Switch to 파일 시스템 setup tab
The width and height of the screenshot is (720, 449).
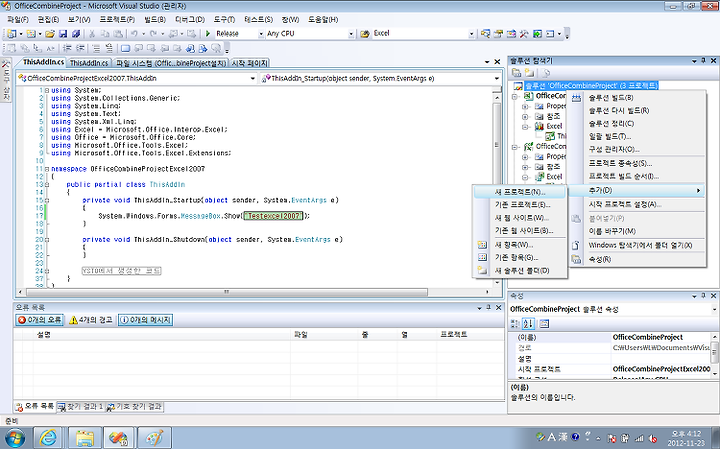coord(170,63)
